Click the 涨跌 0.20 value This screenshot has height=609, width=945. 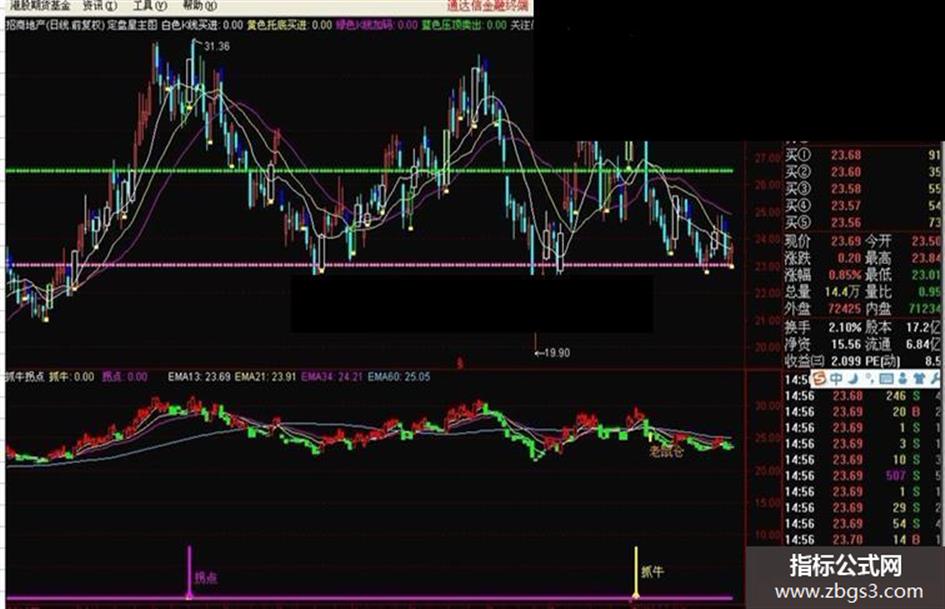point(849,259)
